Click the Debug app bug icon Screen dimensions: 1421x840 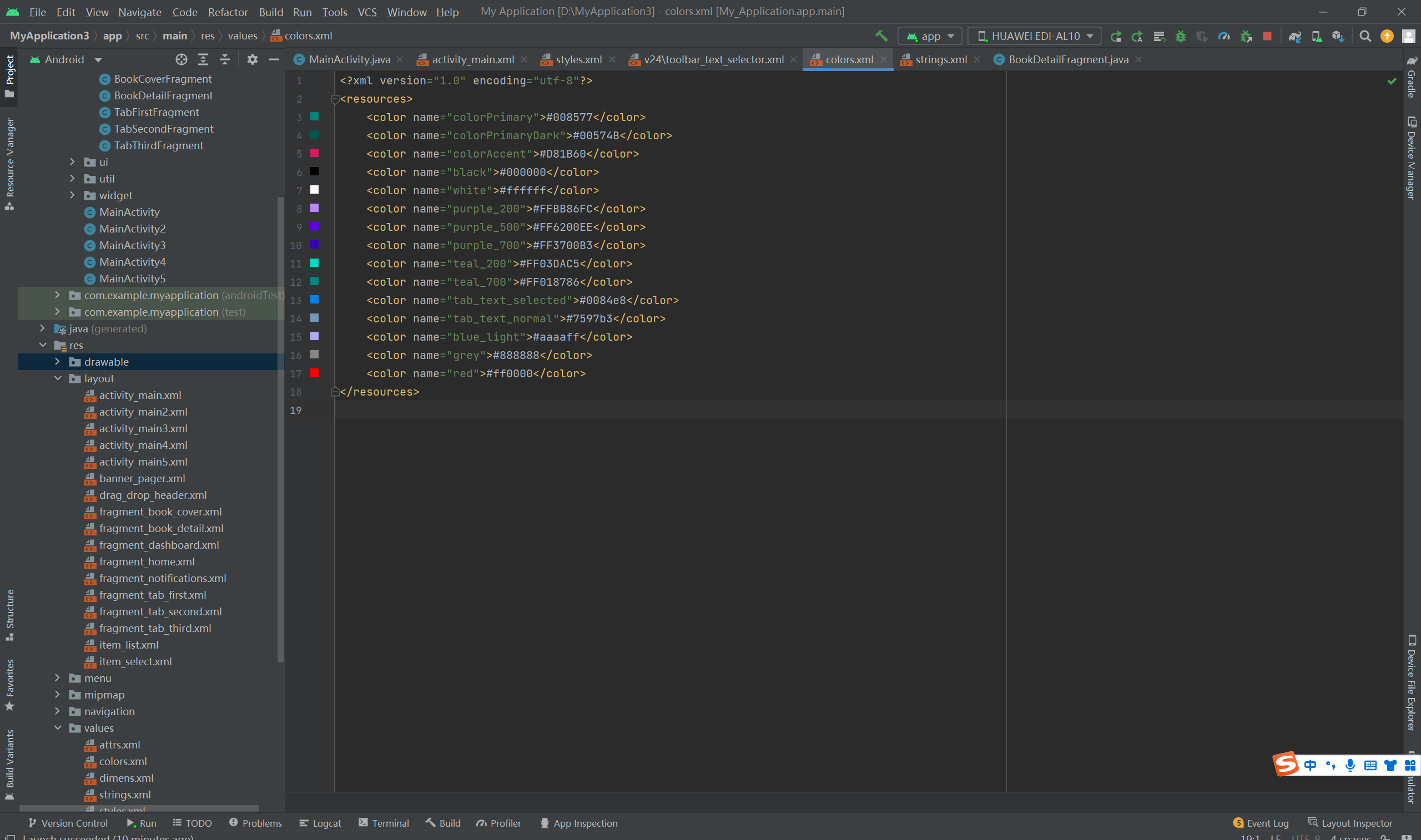click(x=1181, y=36)
